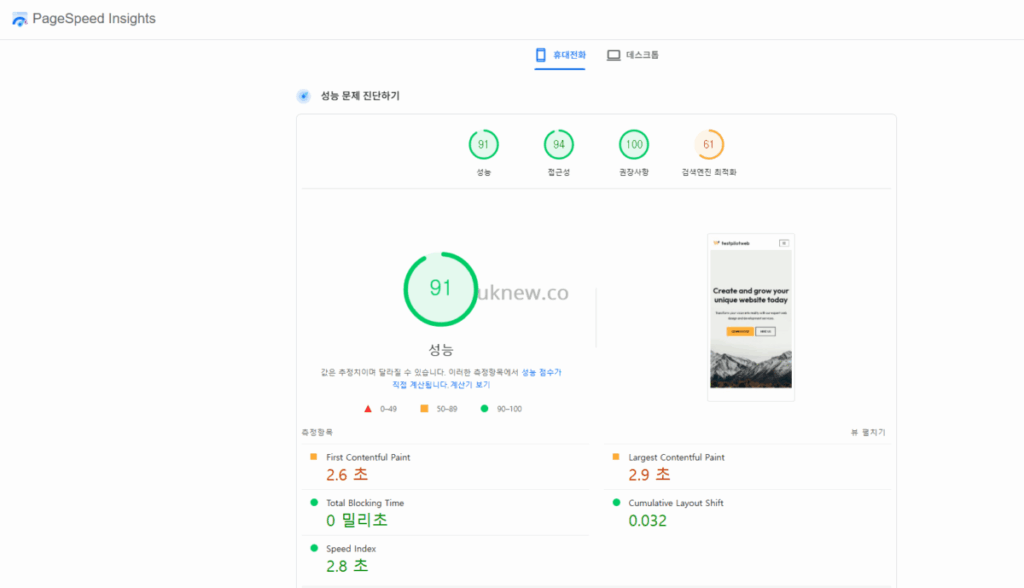Viewport: 1024px width, 588px height.
Task: Click the PageSpeed Insights logo icon
Action: [18, 18]
